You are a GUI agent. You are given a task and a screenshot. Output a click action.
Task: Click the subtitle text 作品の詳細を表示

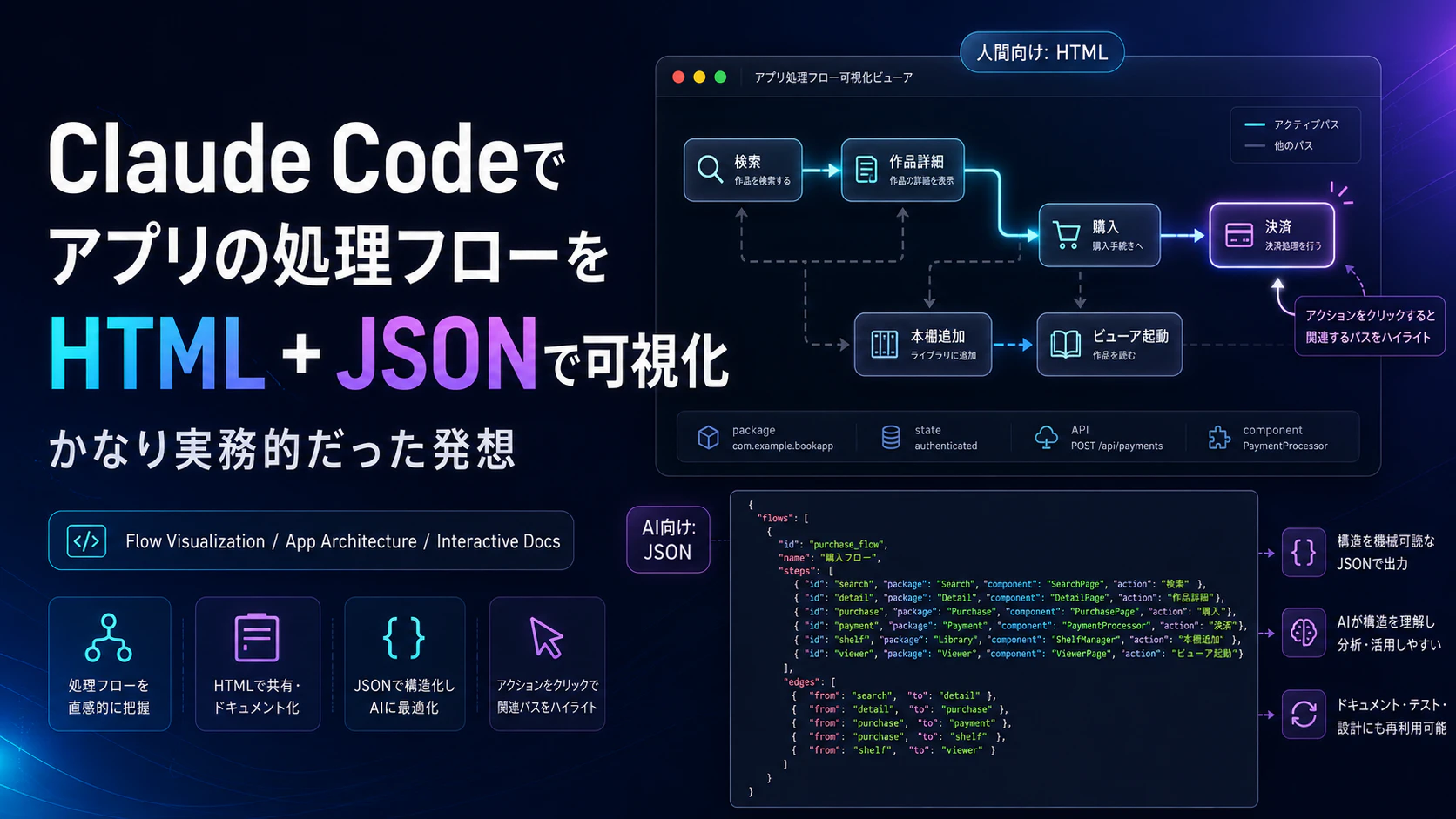[x=921, y=181]
